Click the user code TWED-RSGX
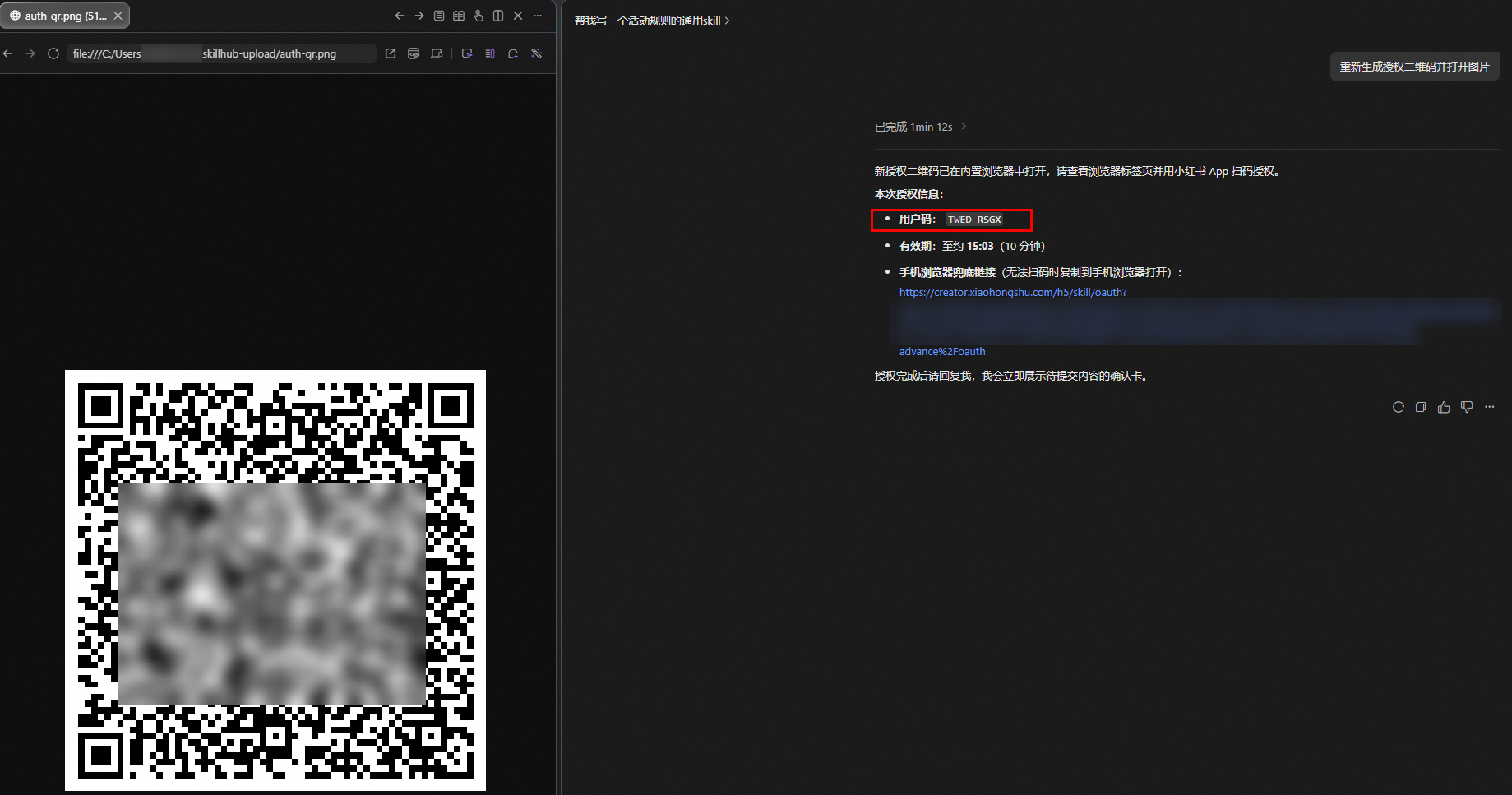 [974, 220]
